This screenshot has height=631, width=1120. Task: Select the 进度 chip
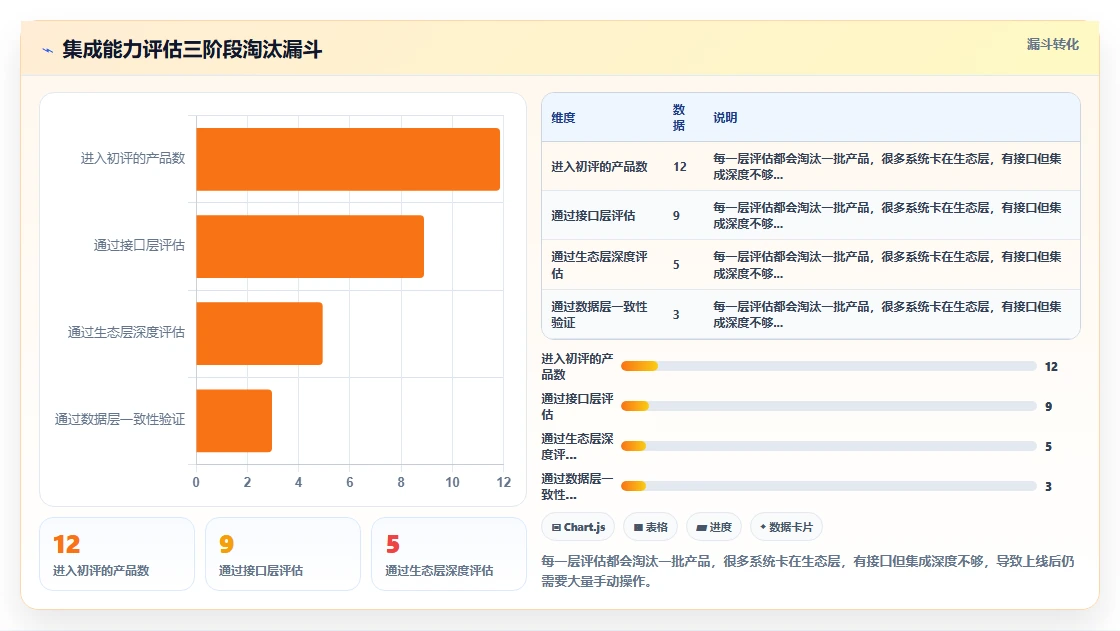coord(714,527)
